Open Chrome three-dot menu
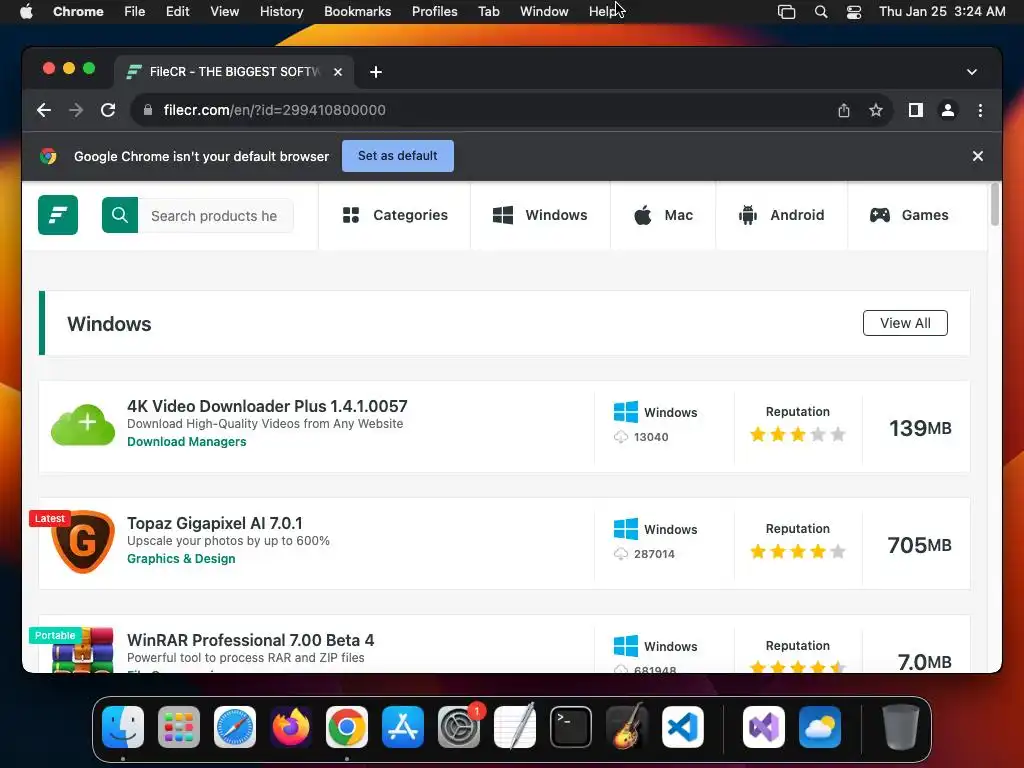The width and height of the screenshot is (1024, 768). [980, 110]
